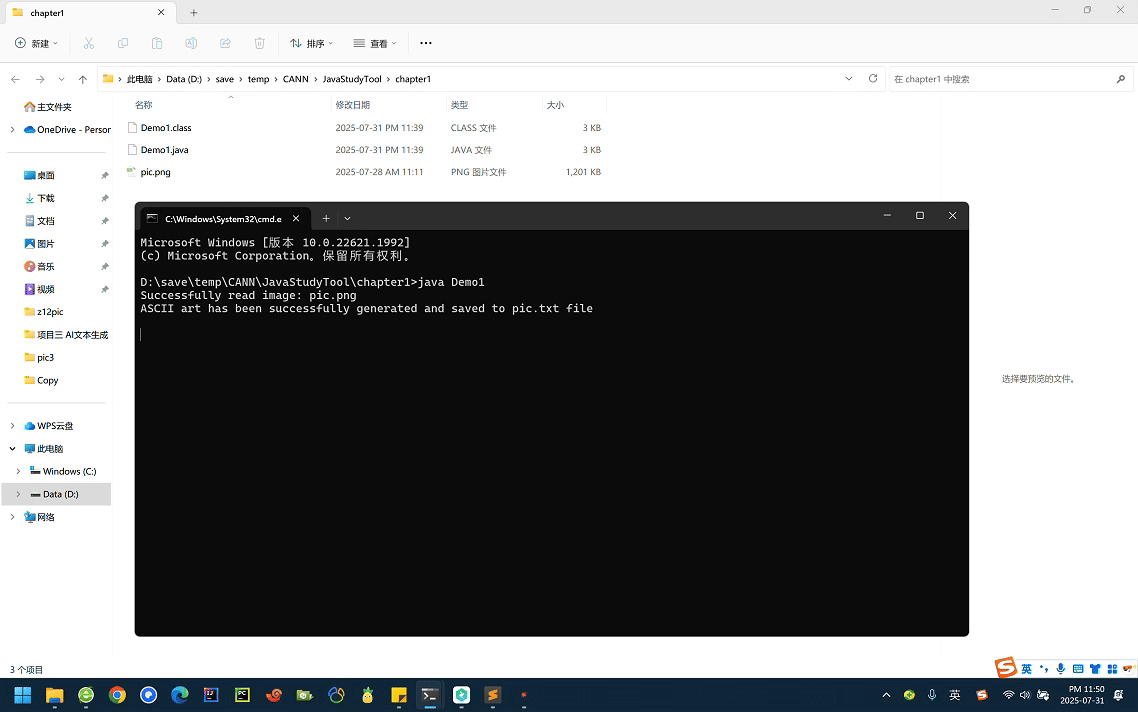
Task: Open the Sogou toolbox grid icon
Action: click(1112, 668)
